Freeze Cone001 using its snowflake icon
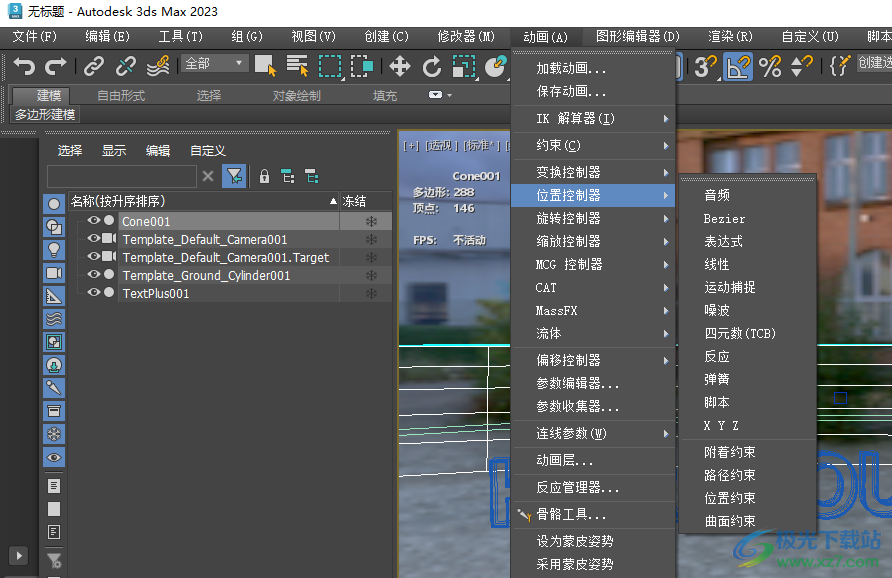The image size is (892, 578). (x=371, y=221)
